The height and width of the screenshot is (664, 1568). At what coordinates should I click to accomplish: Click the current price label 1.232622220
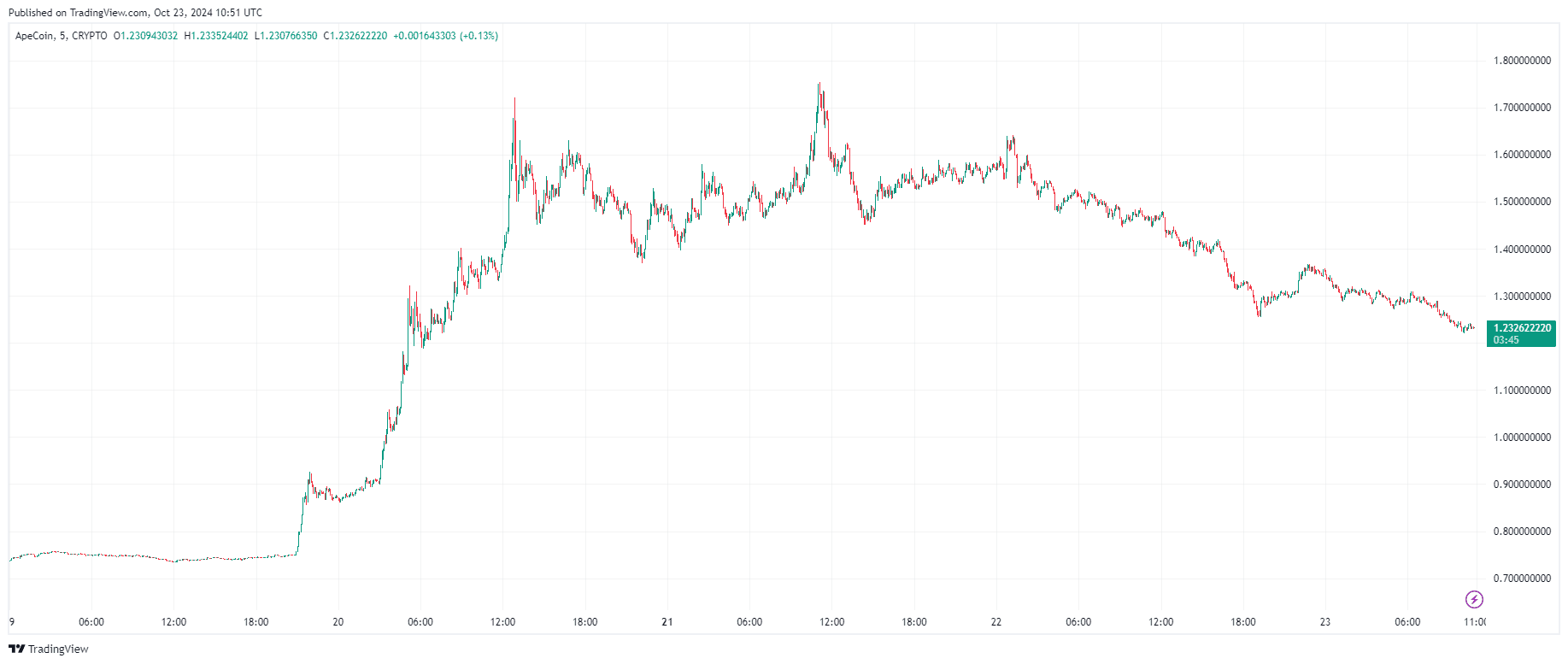[1522, 328]
